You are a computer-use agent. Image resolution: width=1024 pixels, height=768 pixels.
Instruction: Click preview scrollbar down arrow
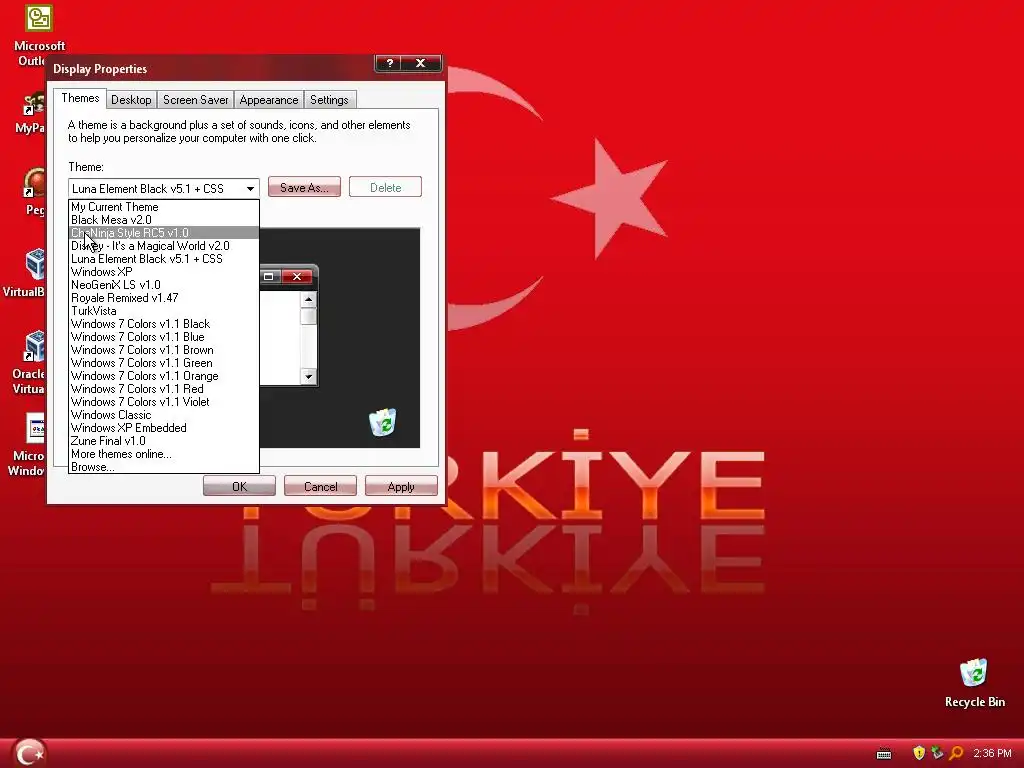[308, 376]
